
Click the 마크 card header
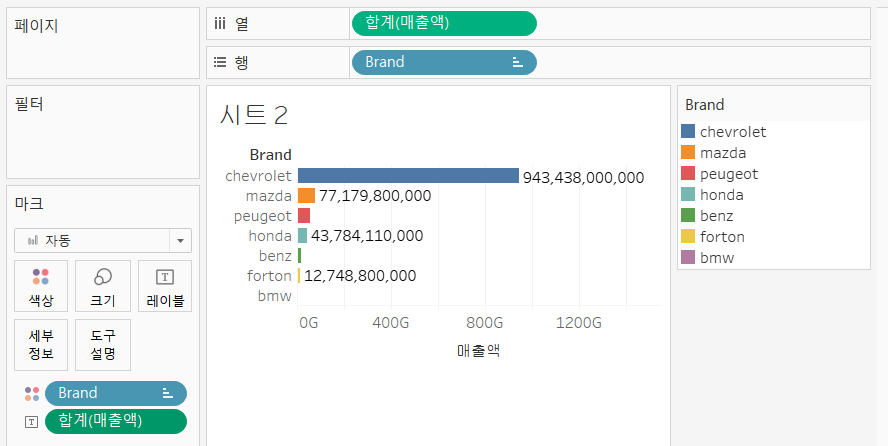click(29, 203)
